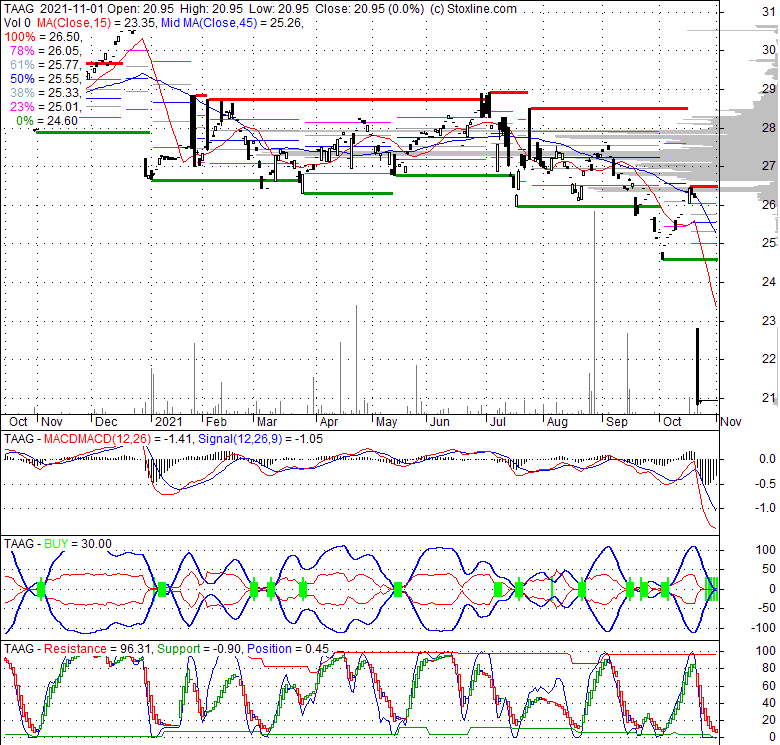The image size is (780, 745).
Task: Click the '2021' year axis label
Action: point(169,422)
